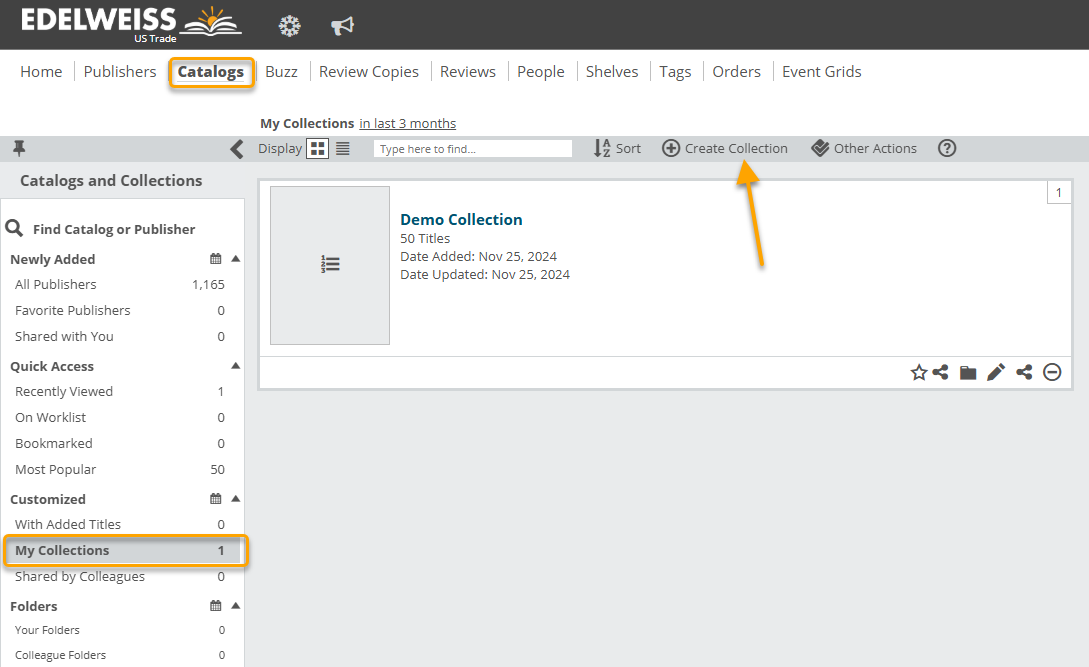Go to the Shelves tab

pos(612,72)
